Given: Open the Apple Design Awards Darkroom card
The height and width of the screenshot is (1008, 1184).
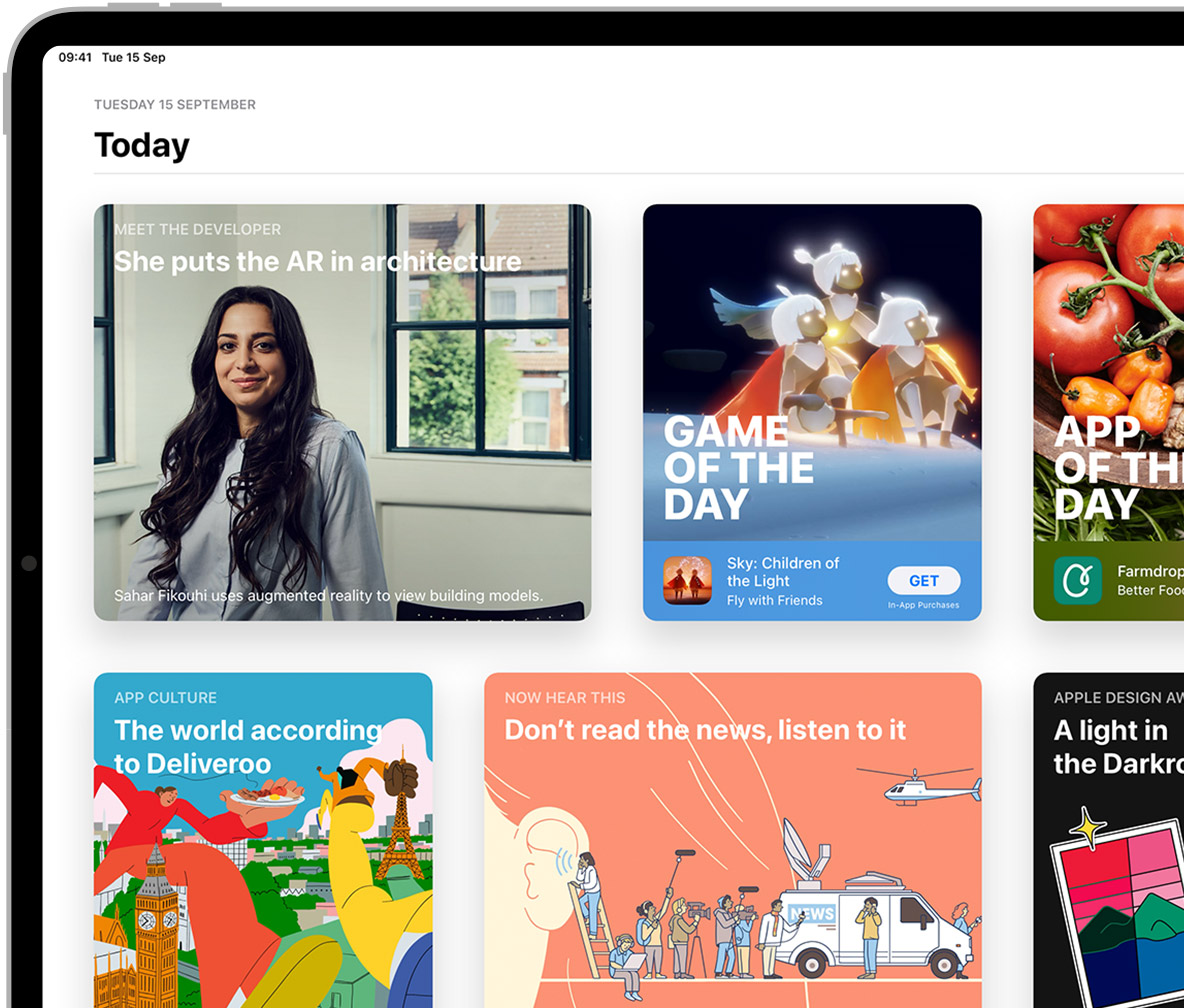Looking at the screenshot, I should [1108, 840].
